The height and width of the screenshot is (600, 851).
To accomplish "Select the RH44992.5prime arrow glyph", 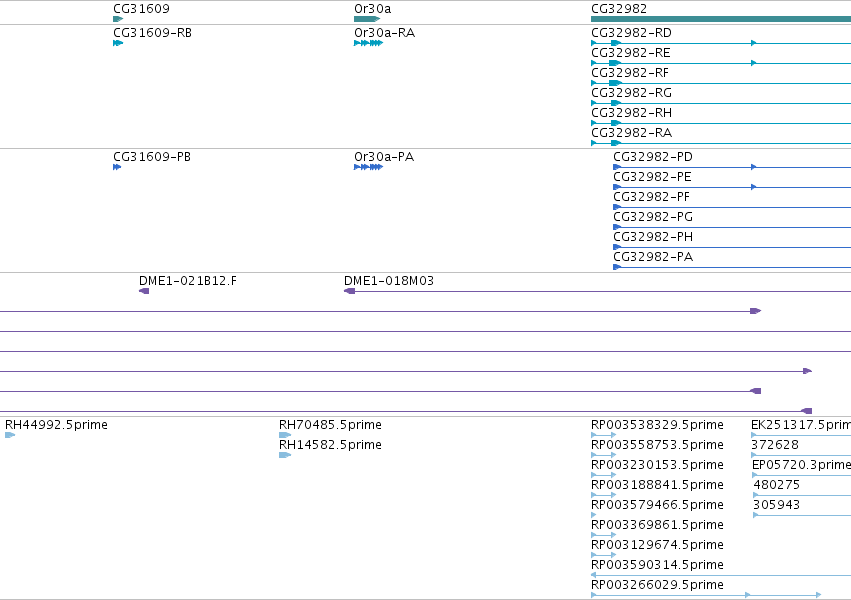I will (x=10, y=435).
